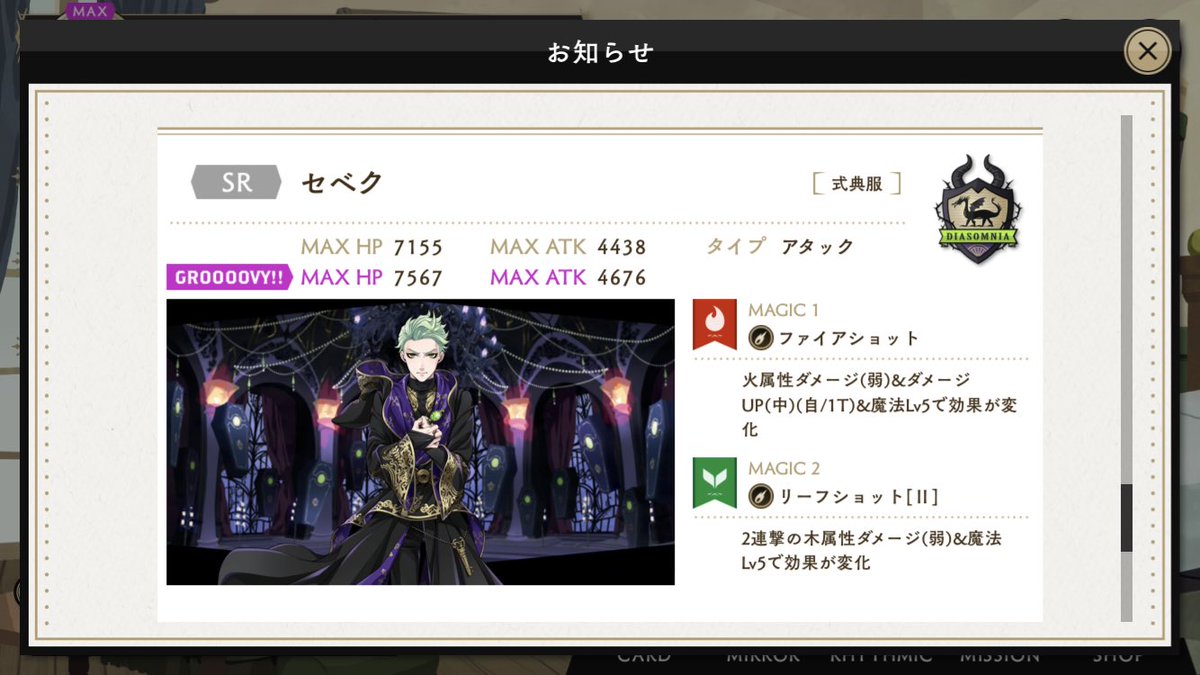Click the MAX badge at top left

91,13
